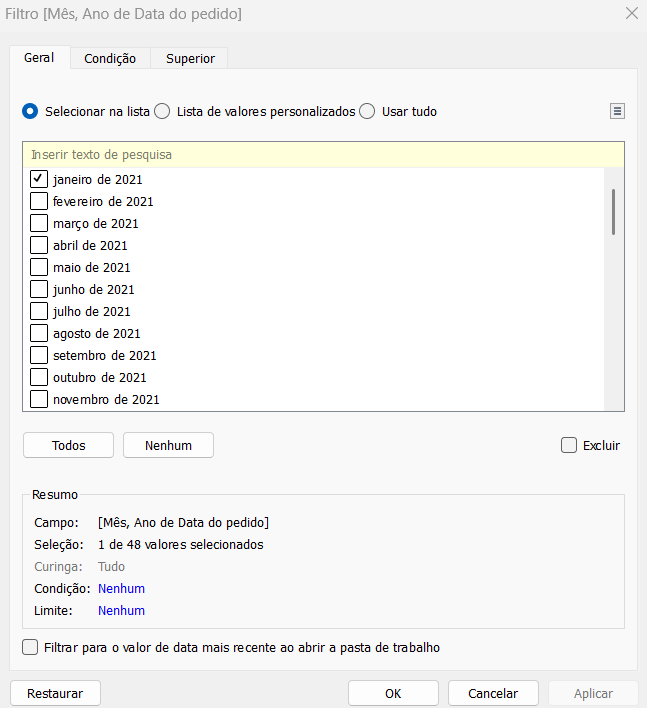This screenshot has height=708, width=647.
Task: Enable the Excluir checkbox
Action: point(569,445)
